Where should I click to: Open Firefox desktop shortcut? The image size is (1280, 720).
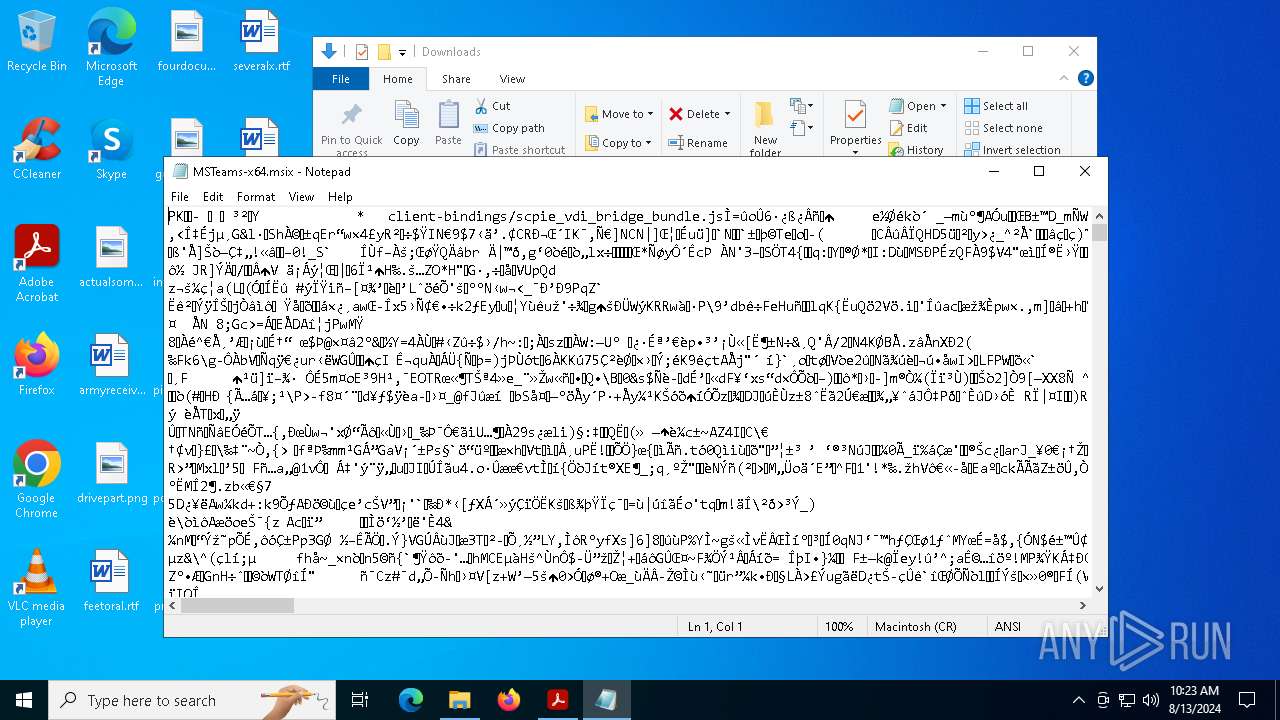click(37, 365)
